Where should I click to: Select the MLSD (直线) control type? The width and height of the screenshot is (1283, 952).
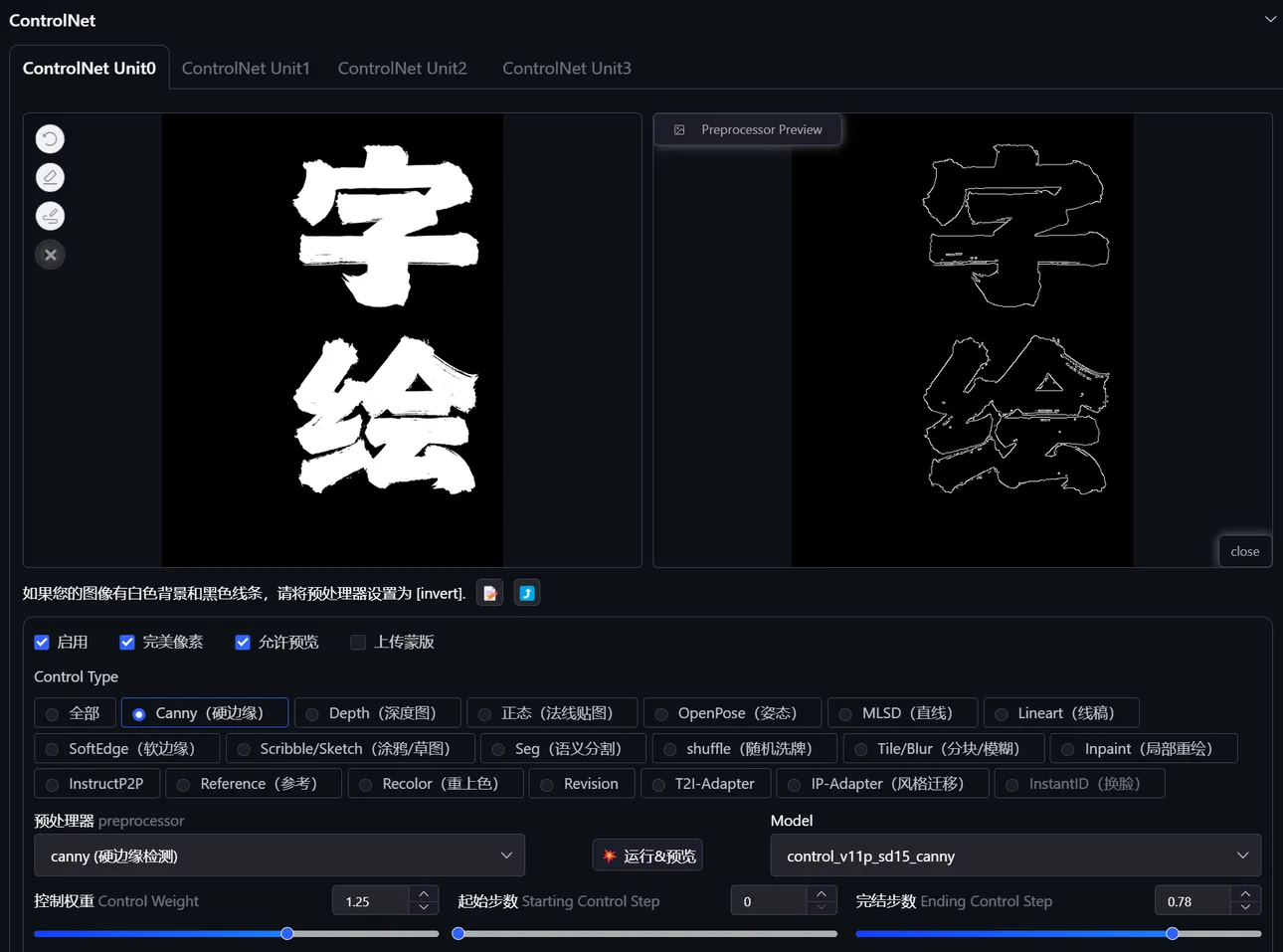902,713
